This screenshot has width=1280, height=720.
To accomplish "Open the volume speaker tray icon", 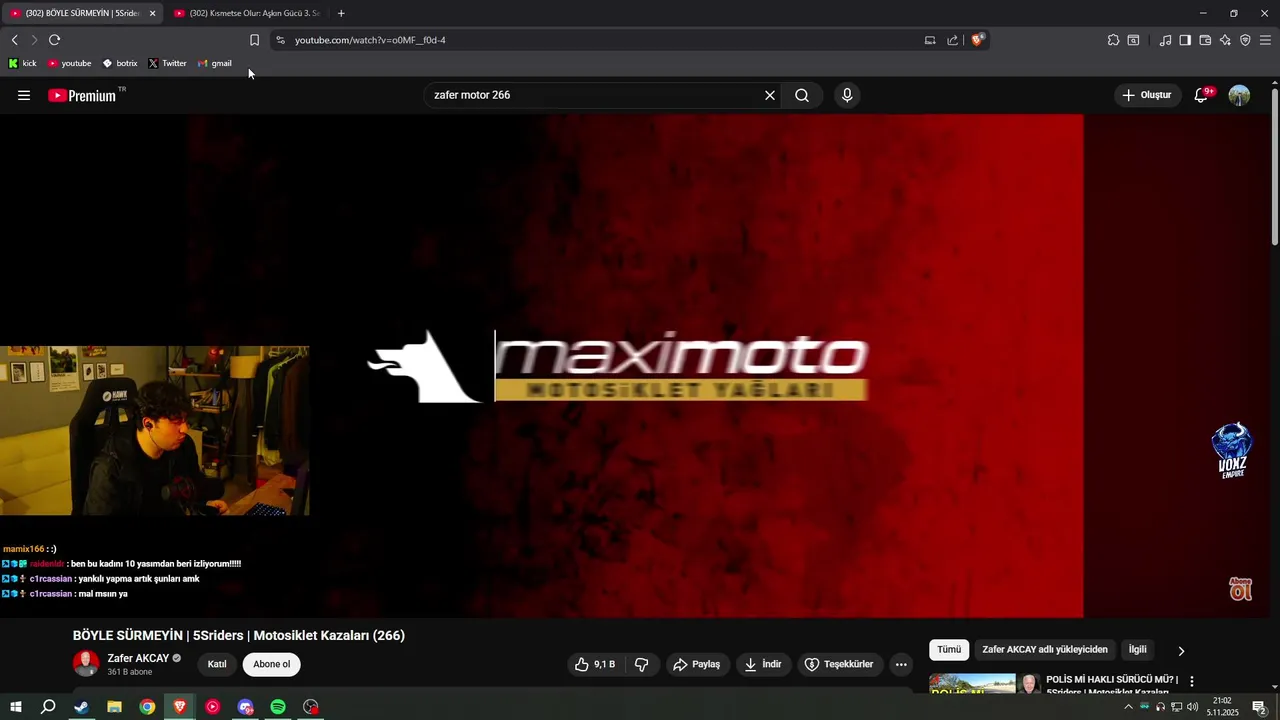I will coord(1193,707).
